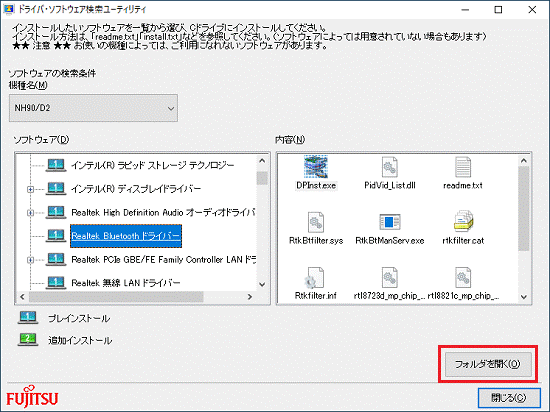Screen dimensions: 550x412
Task: Click laptop icon beside Realtek Bluetooth ドライバー
Action: 56,236
